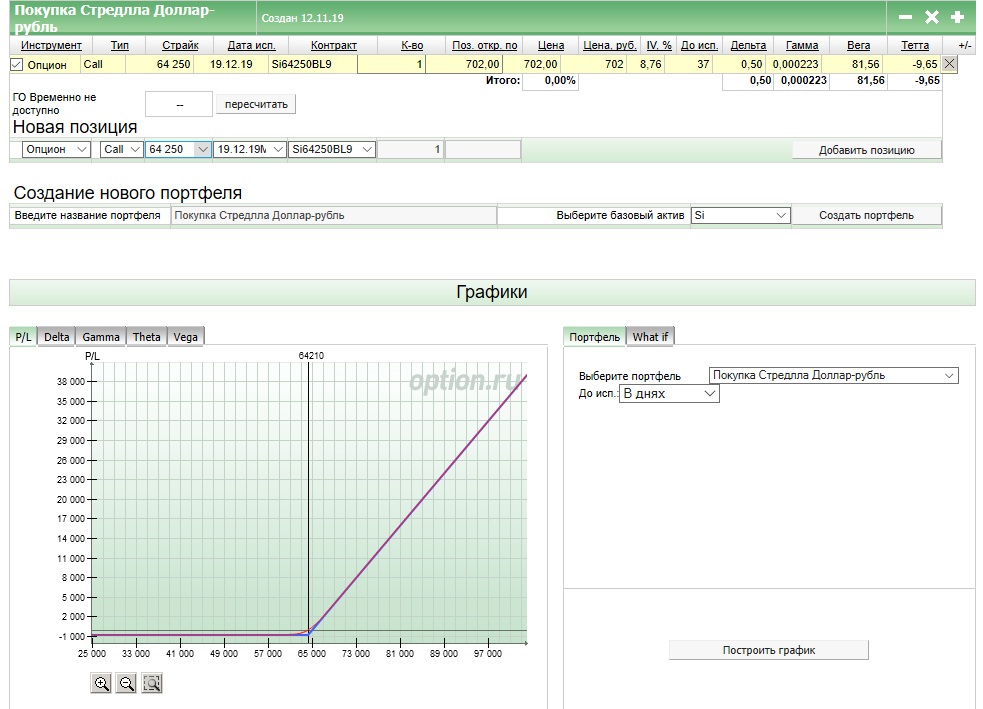Switch to the Gamma chart tab

pos(101,337)
